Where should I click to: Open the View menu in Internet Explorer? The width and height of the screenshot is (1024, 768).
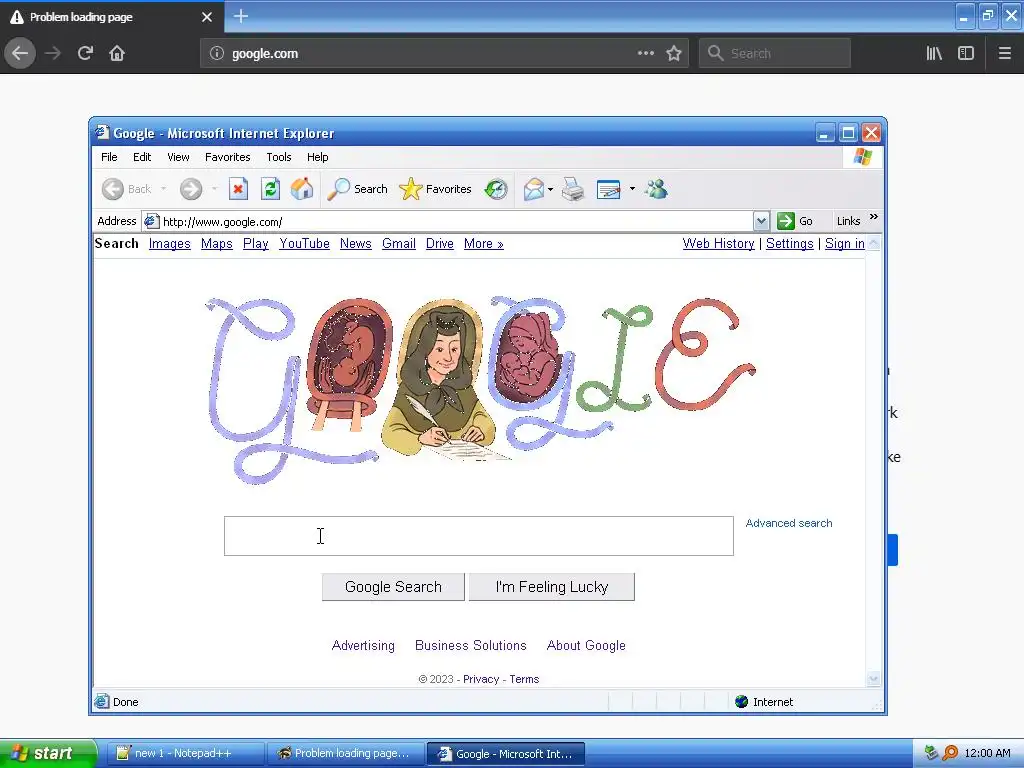click(178, 157)
